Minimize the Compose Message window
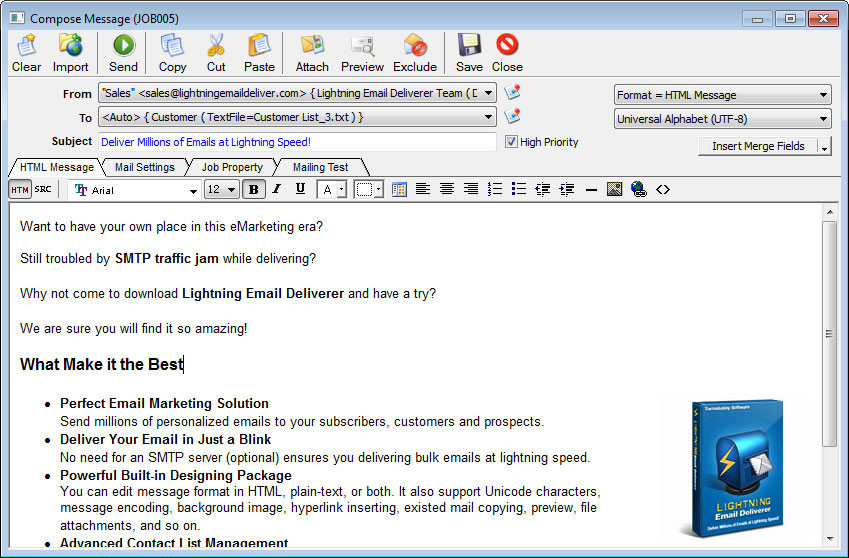The image size is (849, 558). pos(757,18)
